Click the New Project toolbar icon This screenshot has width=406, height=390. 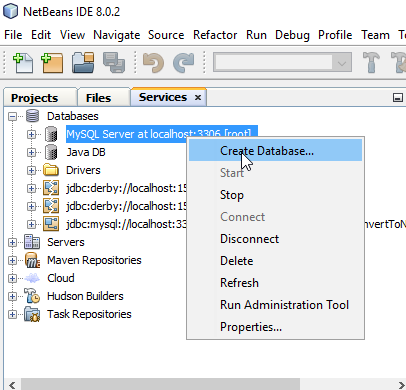[52, 63]
